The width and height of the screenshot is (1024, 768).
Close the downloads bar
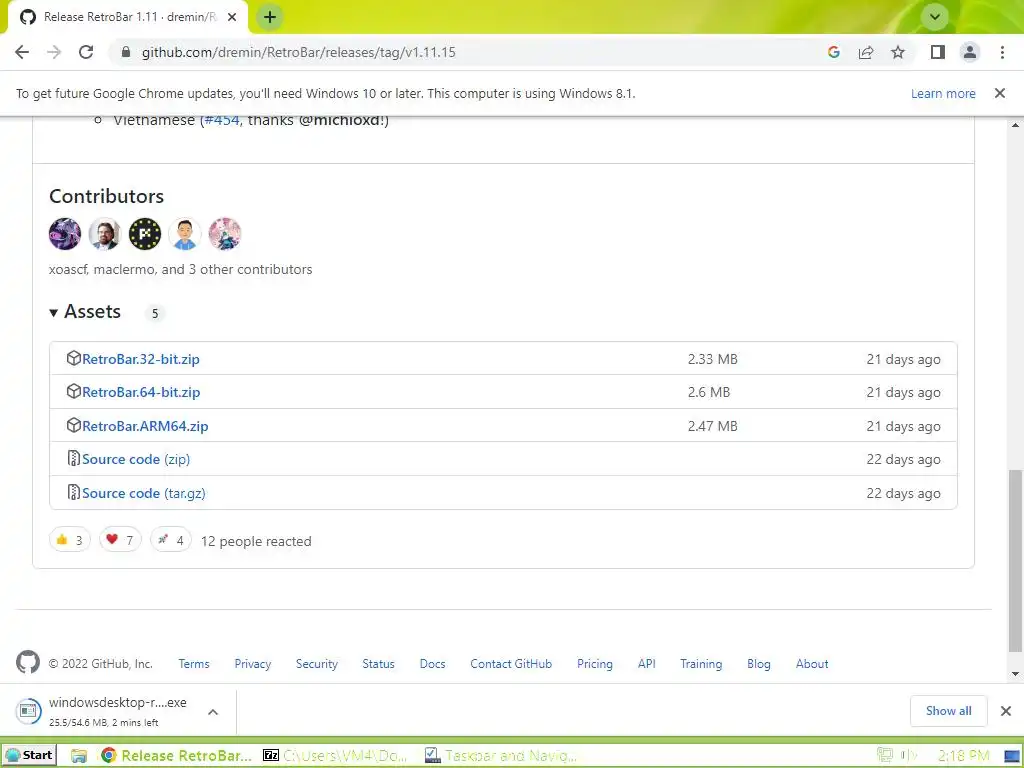coord(1006,711)
